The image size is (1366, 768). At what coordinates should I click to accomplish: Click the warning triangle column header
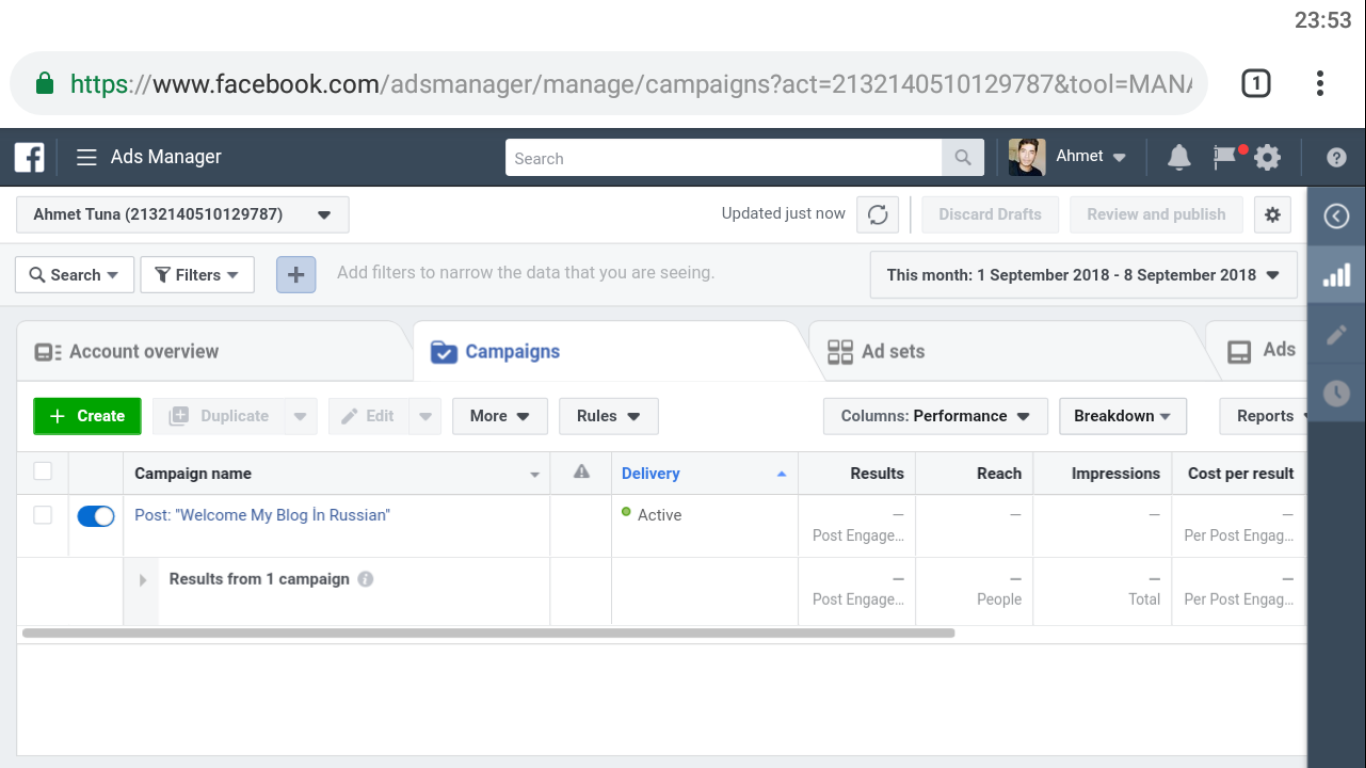point(581,472)
